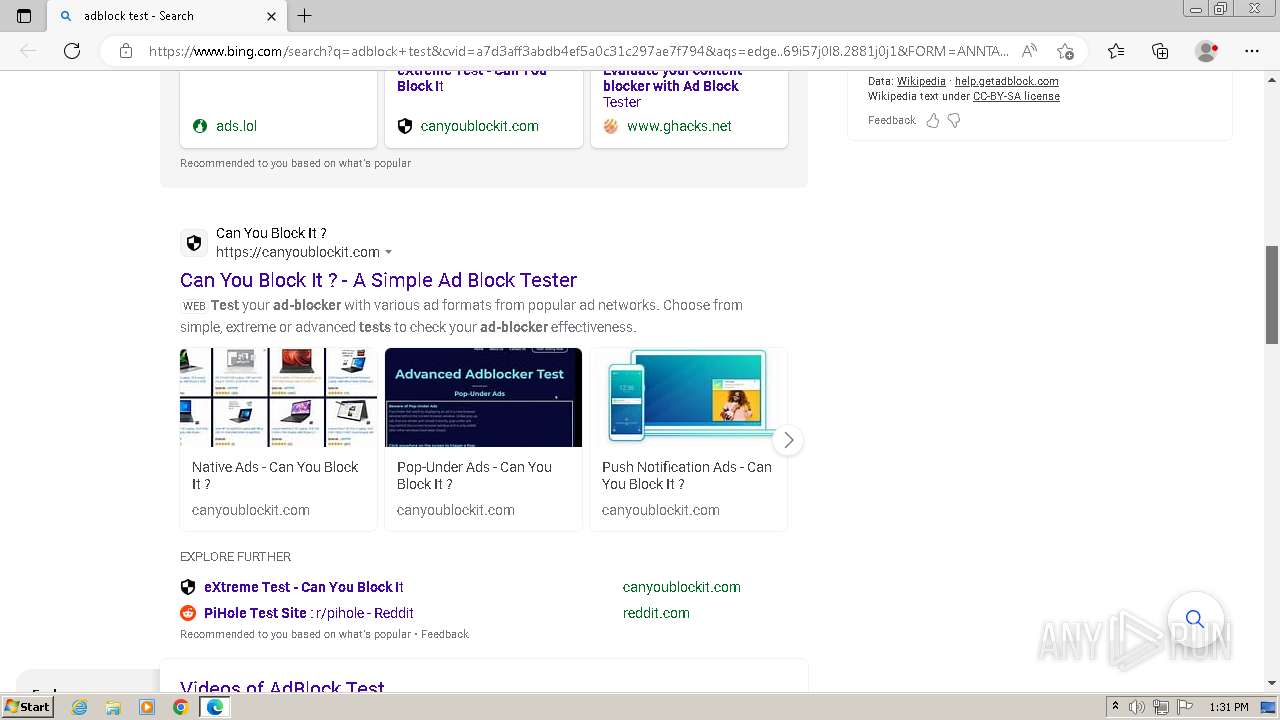Expand the canyoublockit.com URL dropdown arrow
1280x720 pixels.
[389, 253]
